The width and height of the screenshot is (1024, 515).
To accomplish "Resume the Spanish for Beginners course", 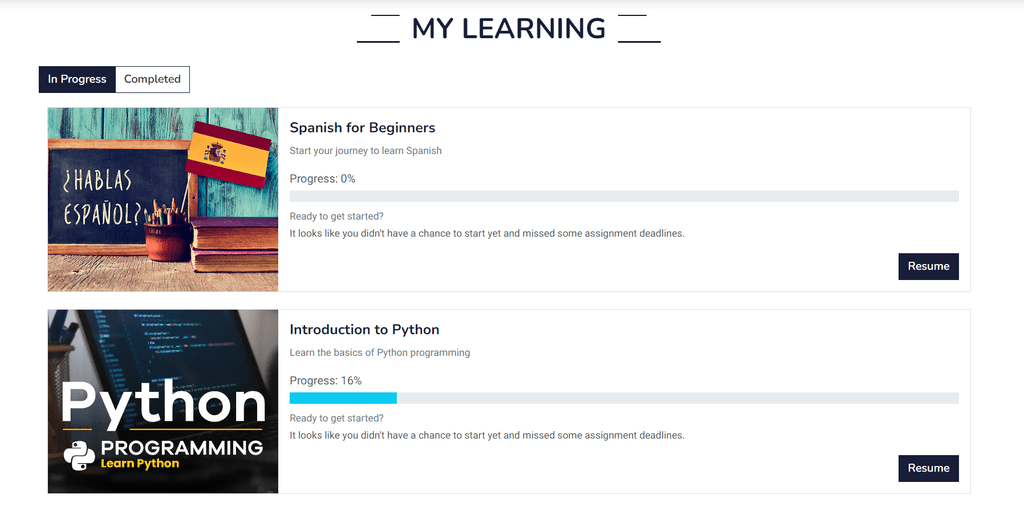I will pyautogui.click(x=928, y=266).
